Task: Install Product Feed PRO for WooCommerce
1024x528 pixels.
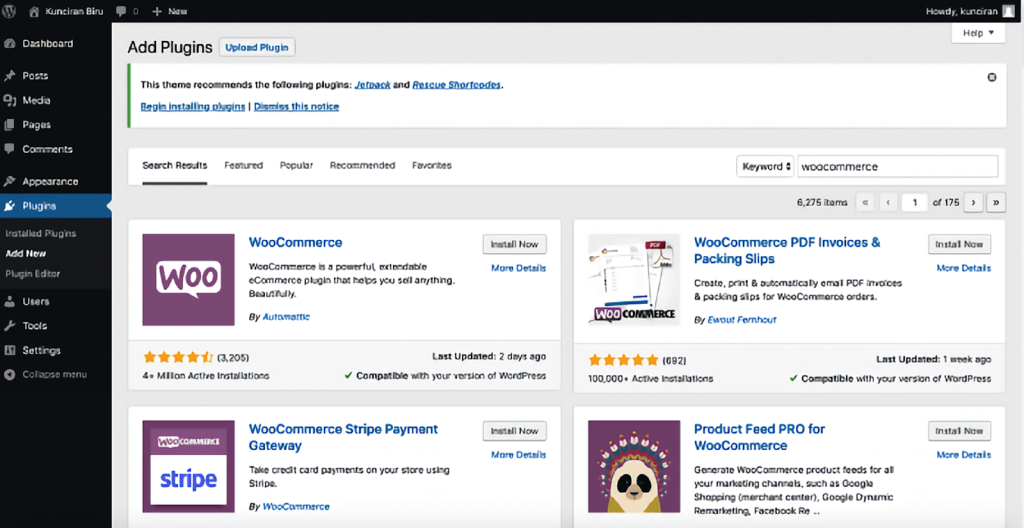Action: pyautogui.click(x=959, y=431)
